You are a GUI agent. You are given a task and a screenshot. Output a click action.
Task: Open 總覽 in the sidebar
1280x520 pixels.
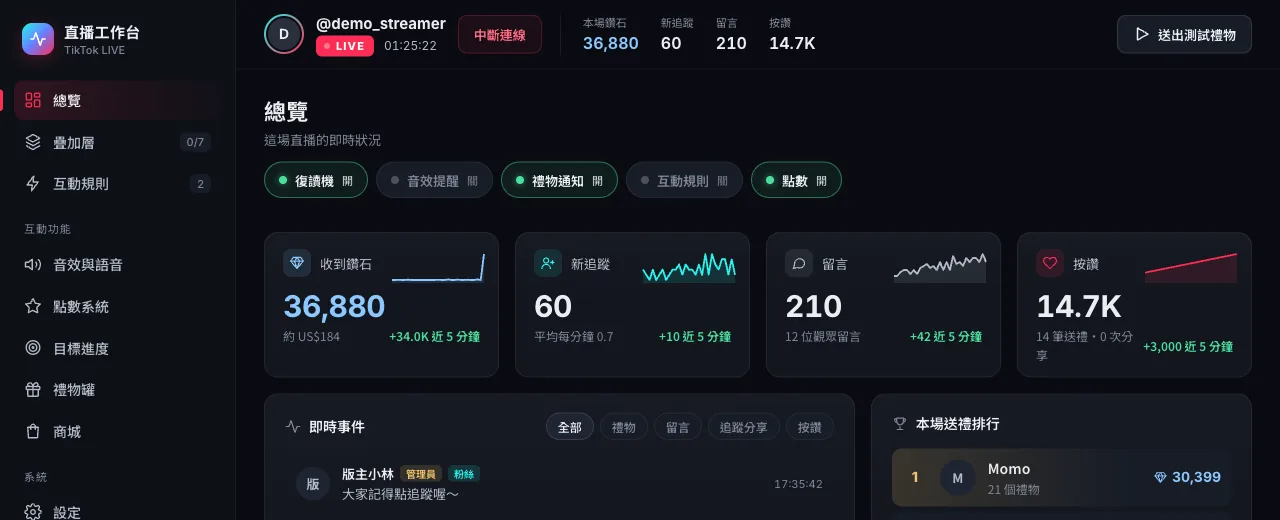pyautogui.click(x=117, y=100)
